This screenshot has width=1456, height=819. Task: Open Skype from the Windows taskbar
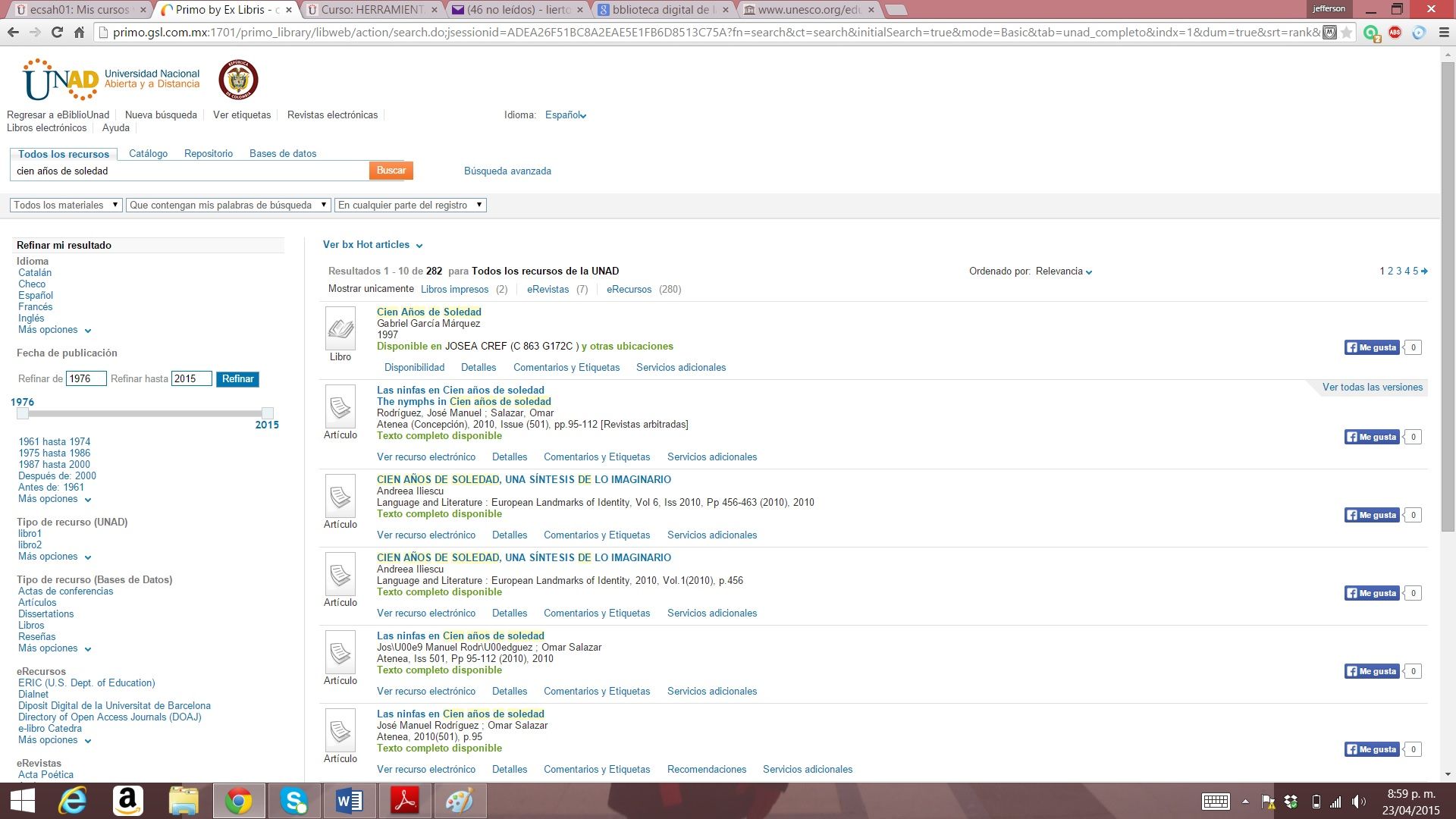click(293, 801)
